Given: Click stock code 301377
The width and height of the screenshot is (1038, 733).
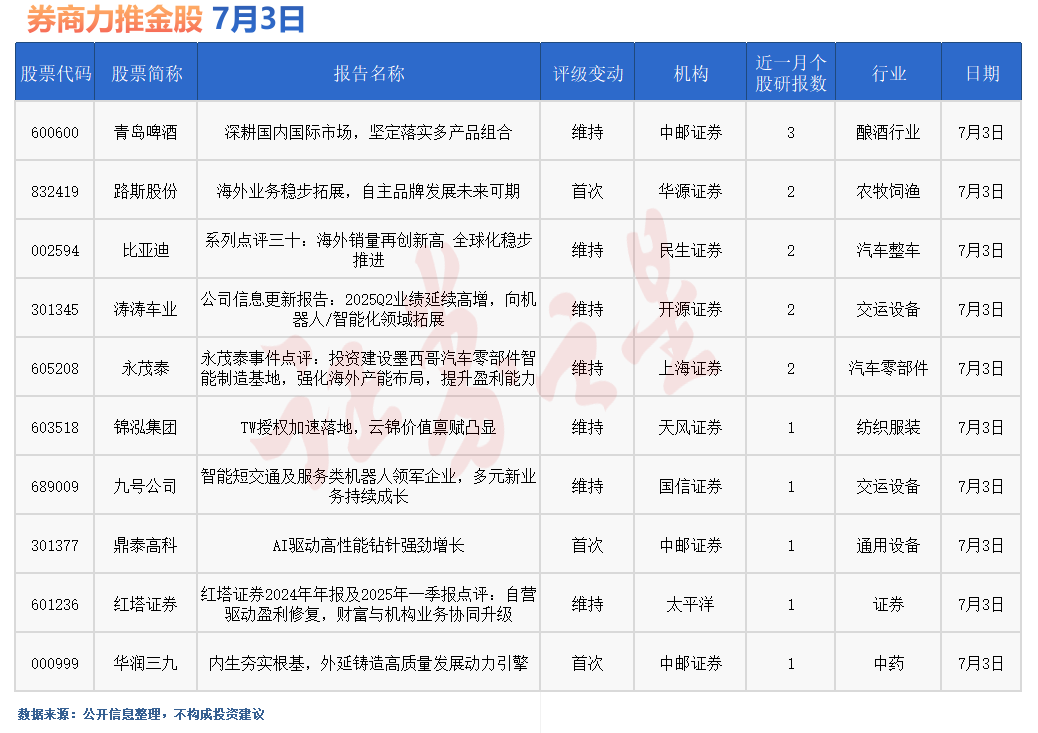Looking at the screenshot, I should 55,546.
